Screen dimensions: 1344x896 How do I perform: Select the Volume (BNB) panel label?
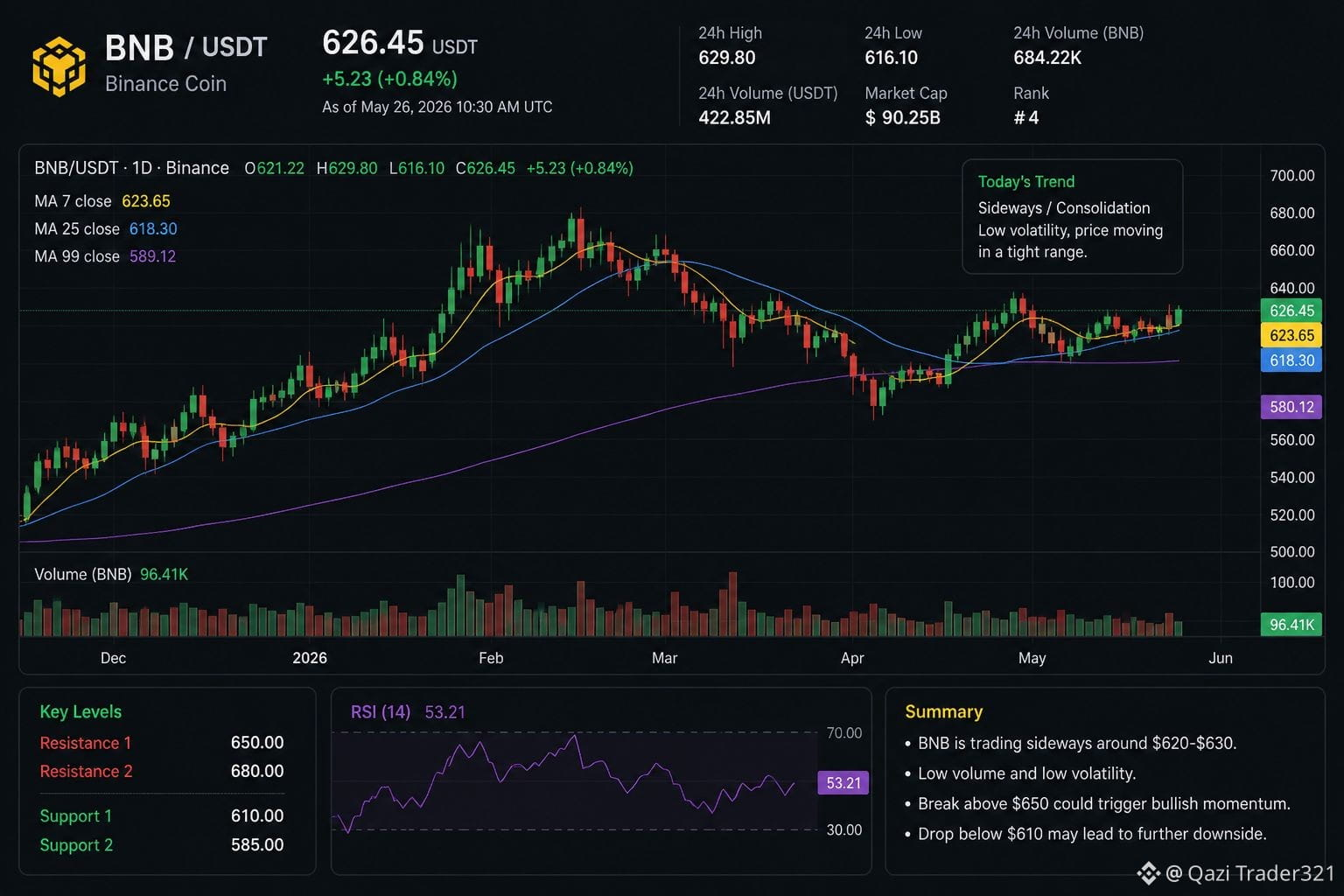pyautogui.click(x=82, y=575)
